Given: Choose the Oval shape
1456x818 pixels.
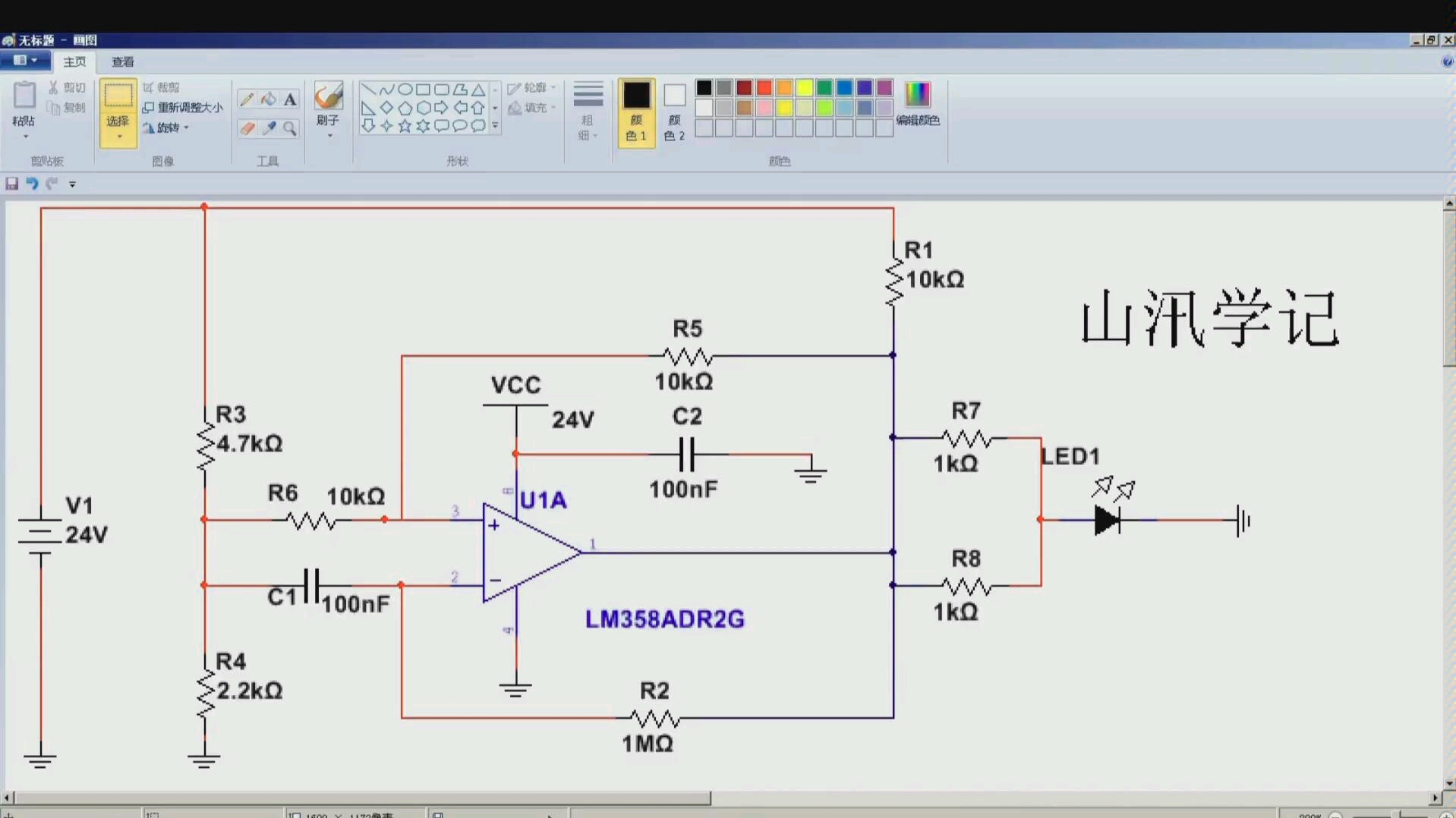Looking at the screenshot, I should coord(405,90).
